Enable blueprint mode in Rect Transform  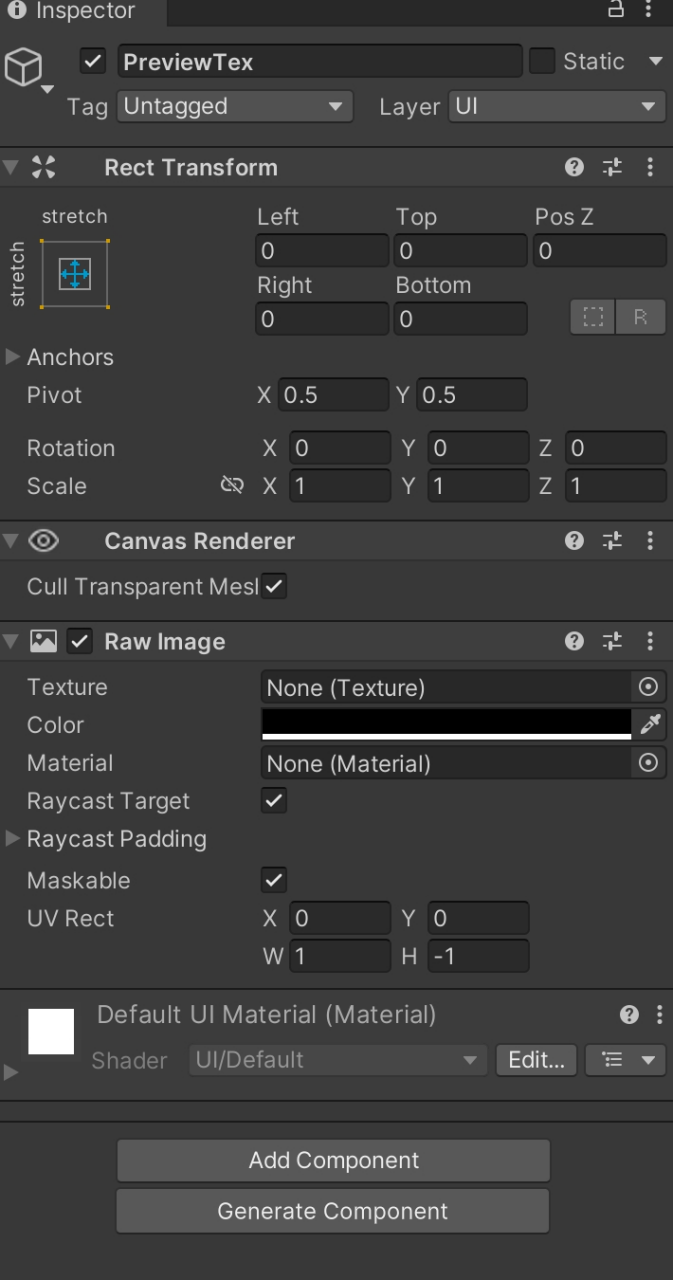click(593, 317)
